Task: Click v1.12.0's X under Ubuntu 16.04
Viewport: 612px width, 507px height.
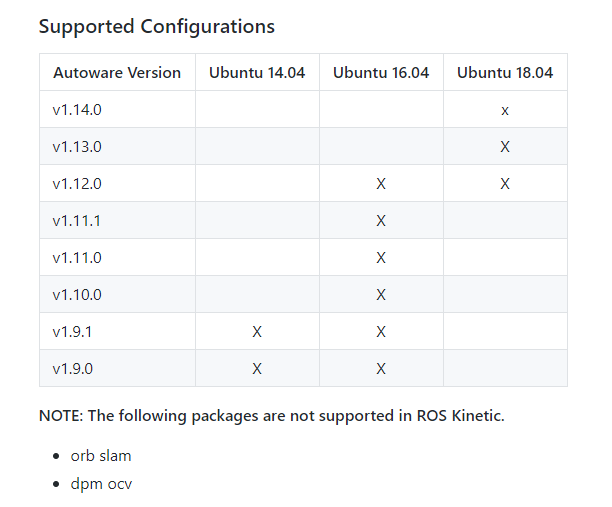Action: coord(381,184)
